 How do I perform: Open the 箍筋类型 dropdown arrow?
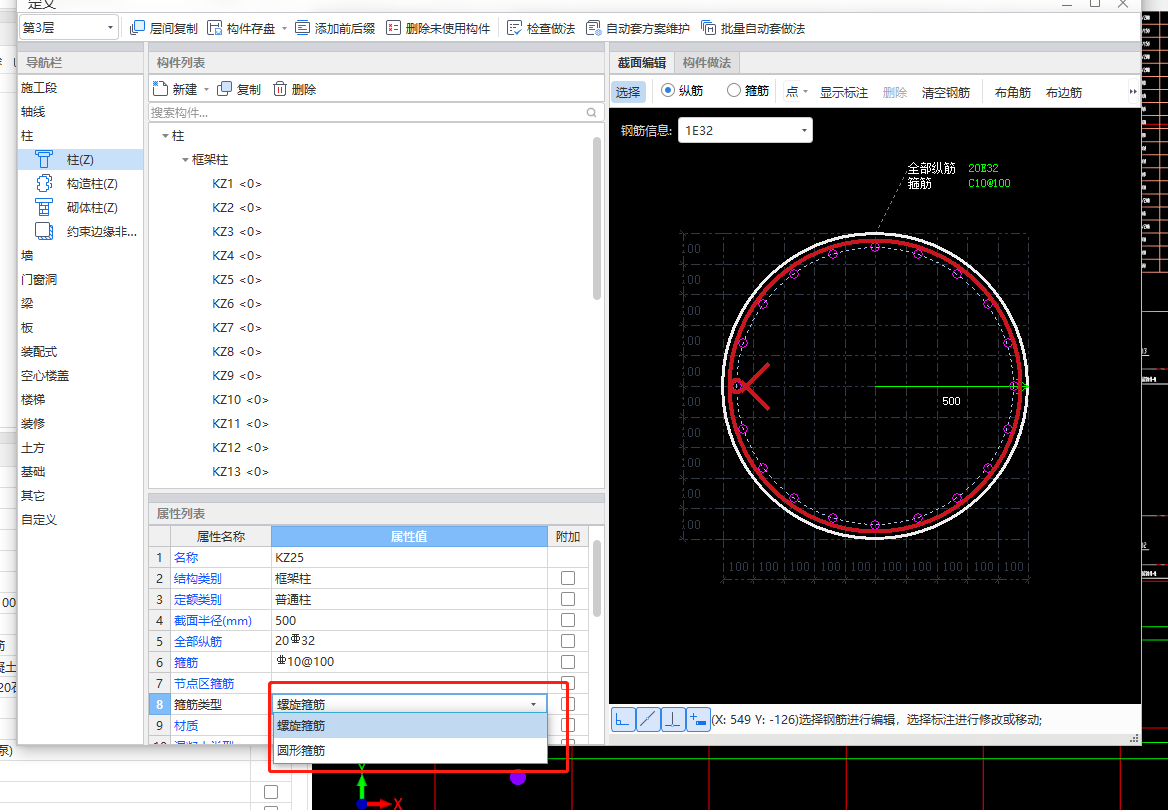pos(533,704)
